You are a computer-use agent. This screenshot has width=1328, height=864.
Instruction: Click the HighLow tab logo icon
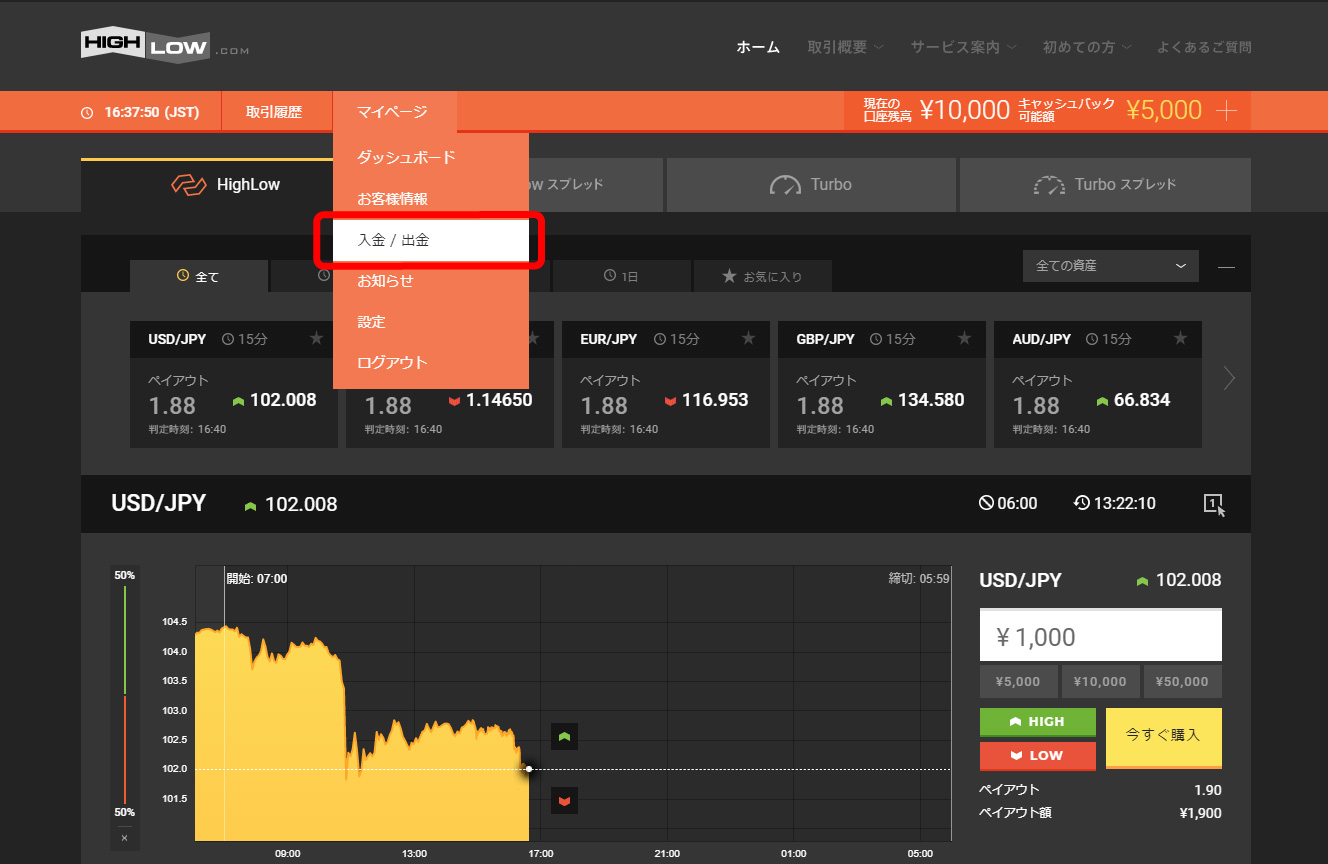(189, 185)
